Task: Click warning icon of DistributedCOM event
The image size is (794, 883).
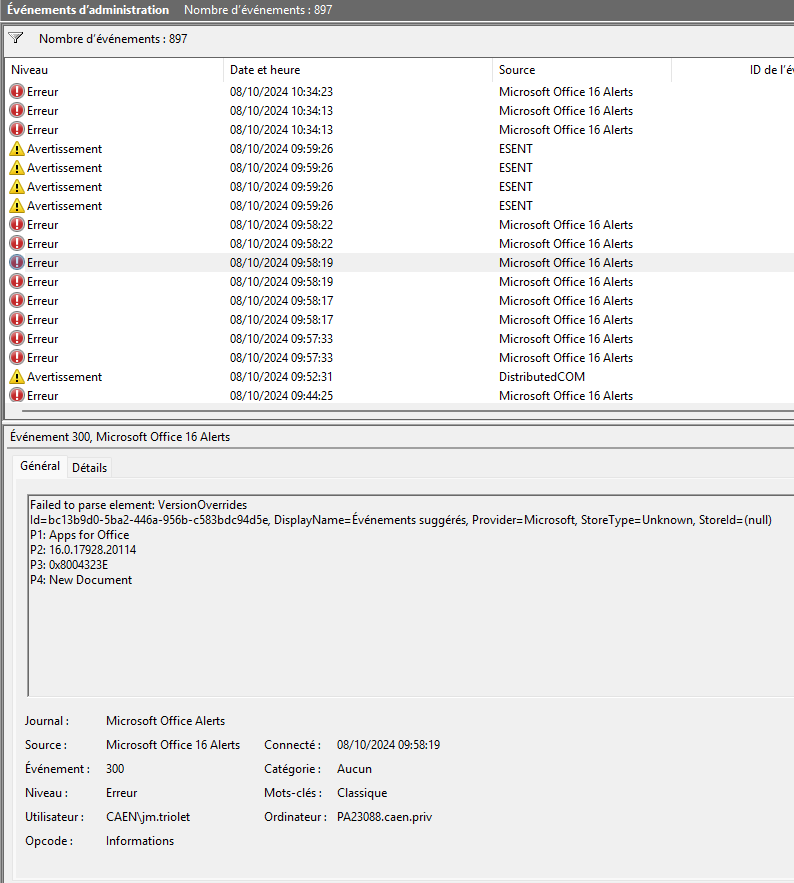Action: [x=17, y=377]
